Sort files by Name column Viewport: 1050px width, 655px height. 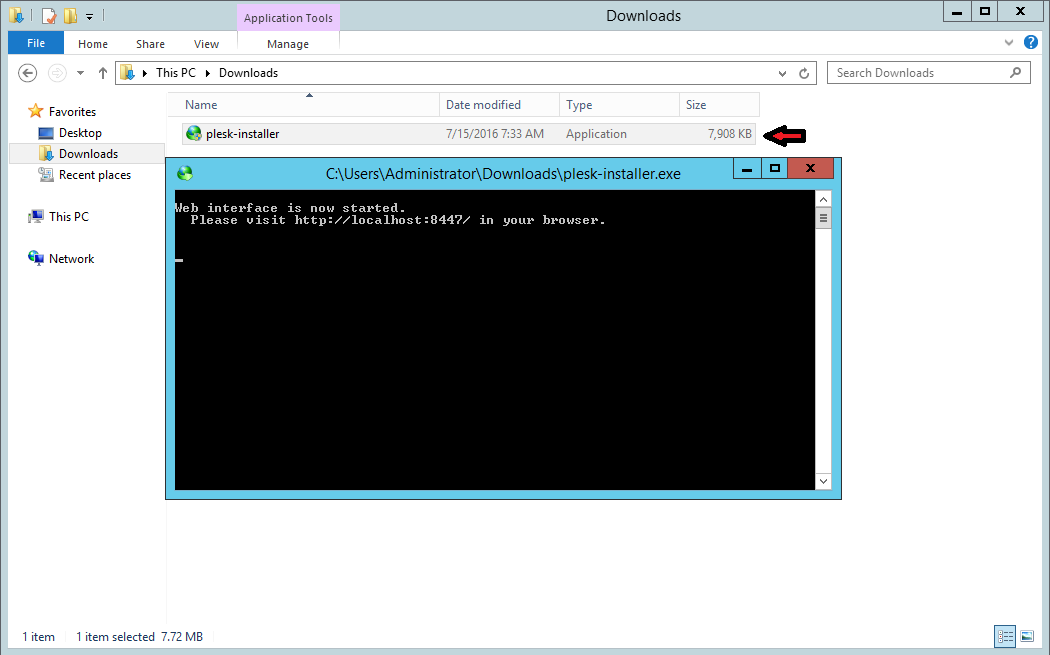click(x=303, y=104)
